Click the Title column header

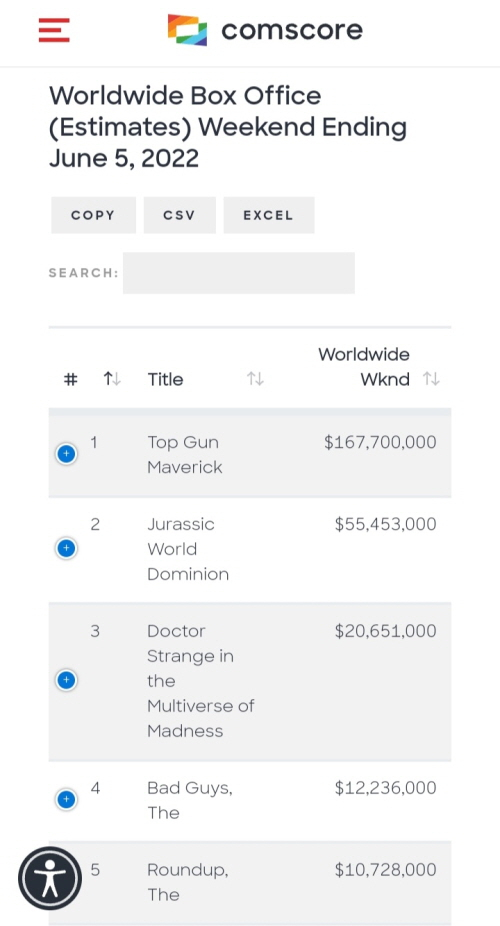point(165,379)
